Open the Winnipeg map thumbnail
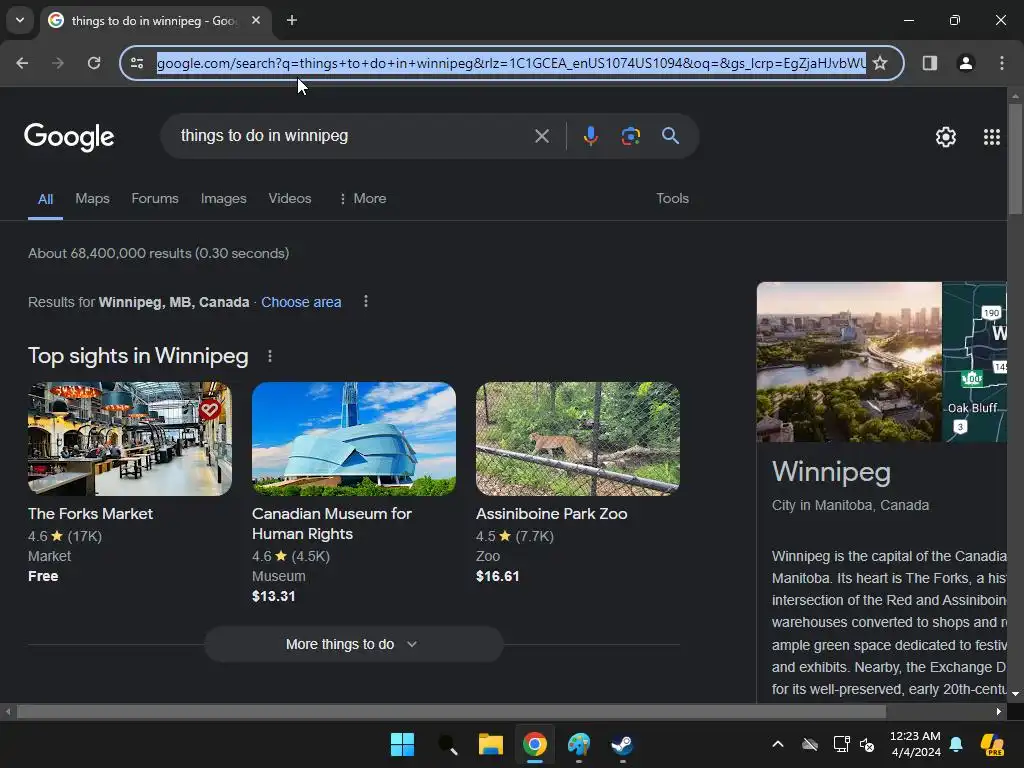This screenshot has height=768, width=1024. pos(974,362)
